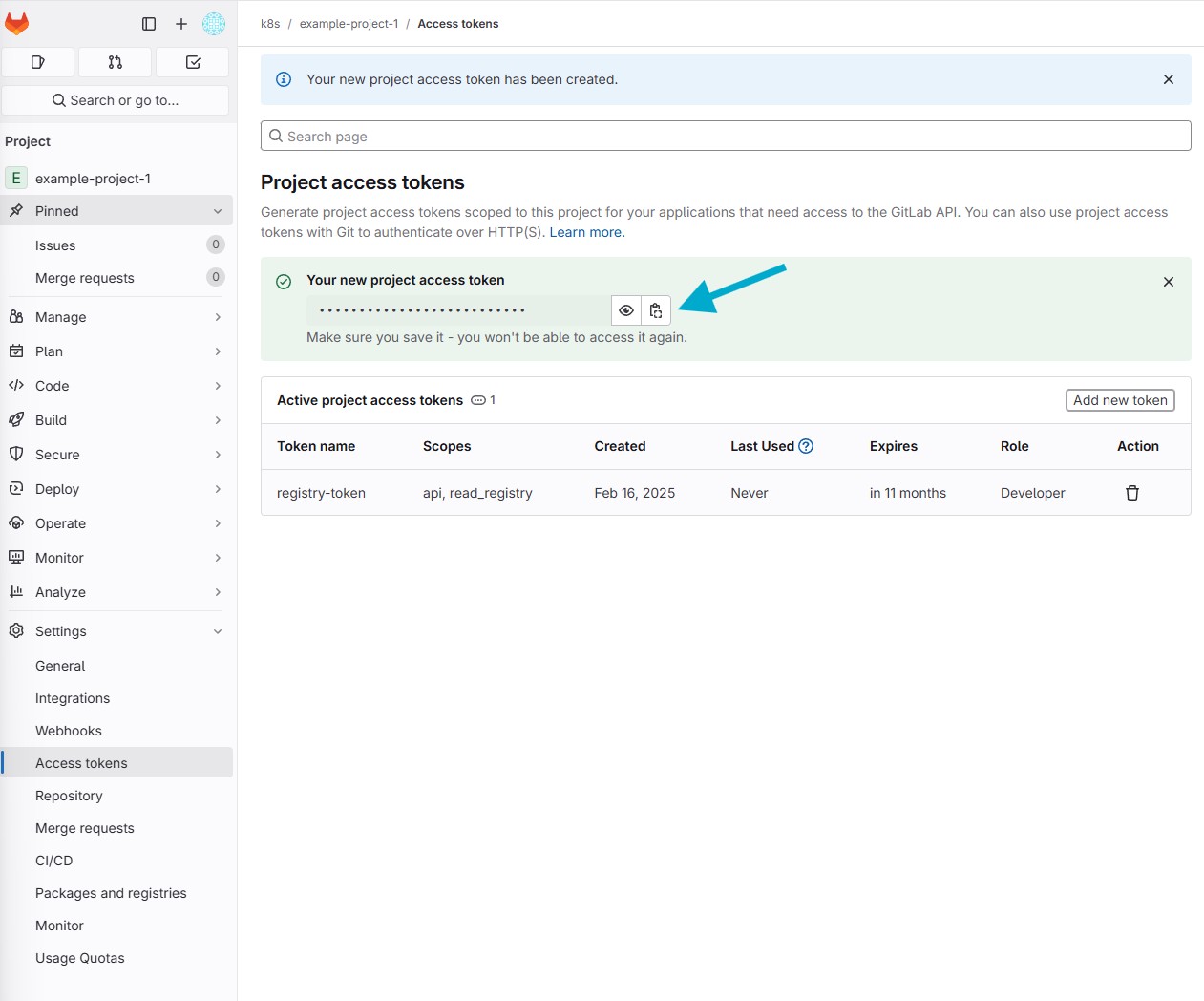Dismiss the token created info banner
Screen dimensions: 1204x1001
click(1169, 79)
